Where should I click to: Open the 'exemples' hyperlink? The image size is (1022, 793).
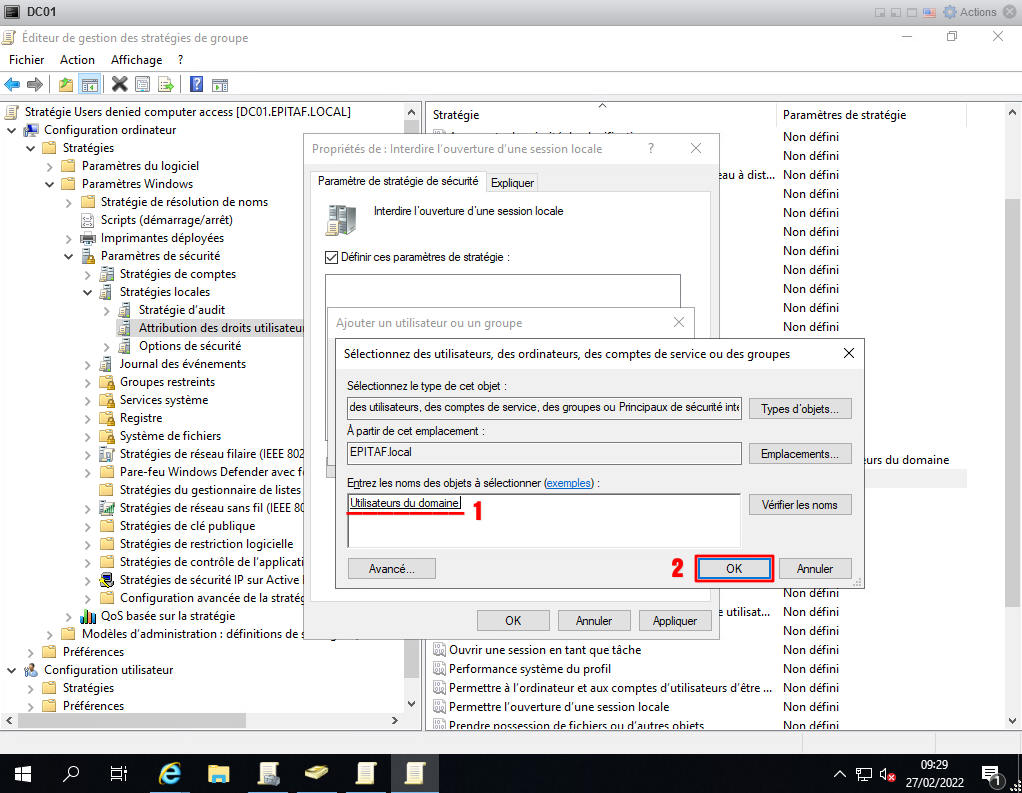click(x=568, y=483)
